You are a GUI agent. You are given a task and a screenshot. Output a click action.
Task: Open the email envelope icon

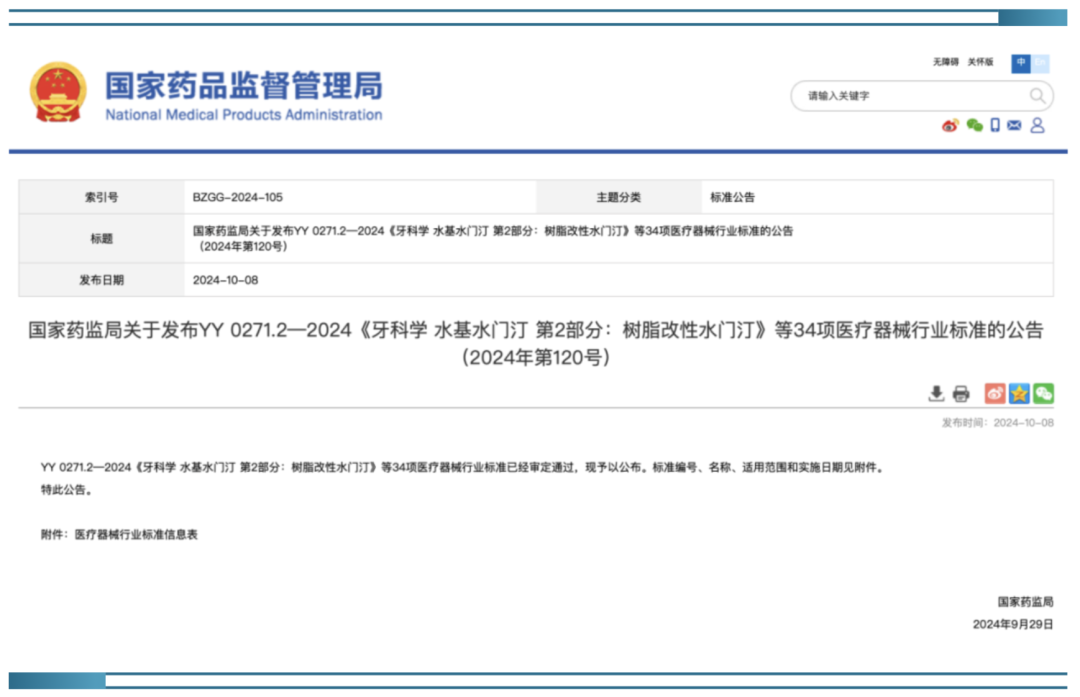point(1014,125)
